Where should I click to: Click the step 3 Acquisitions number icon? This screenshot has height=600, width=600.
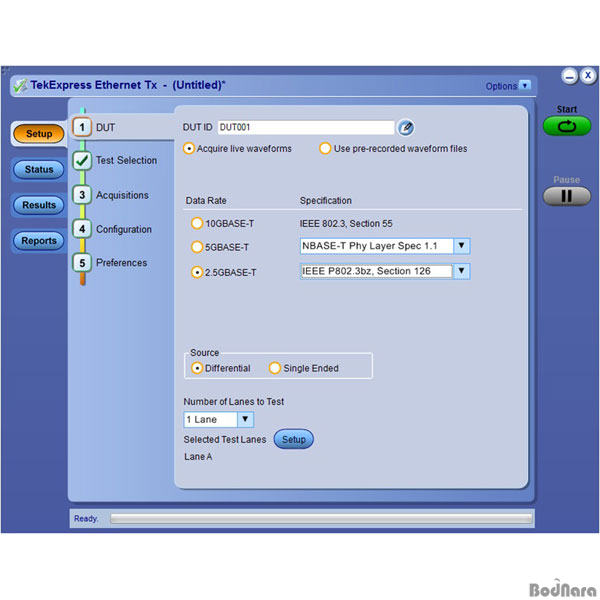pyautogui.click(x=82, y=195)
